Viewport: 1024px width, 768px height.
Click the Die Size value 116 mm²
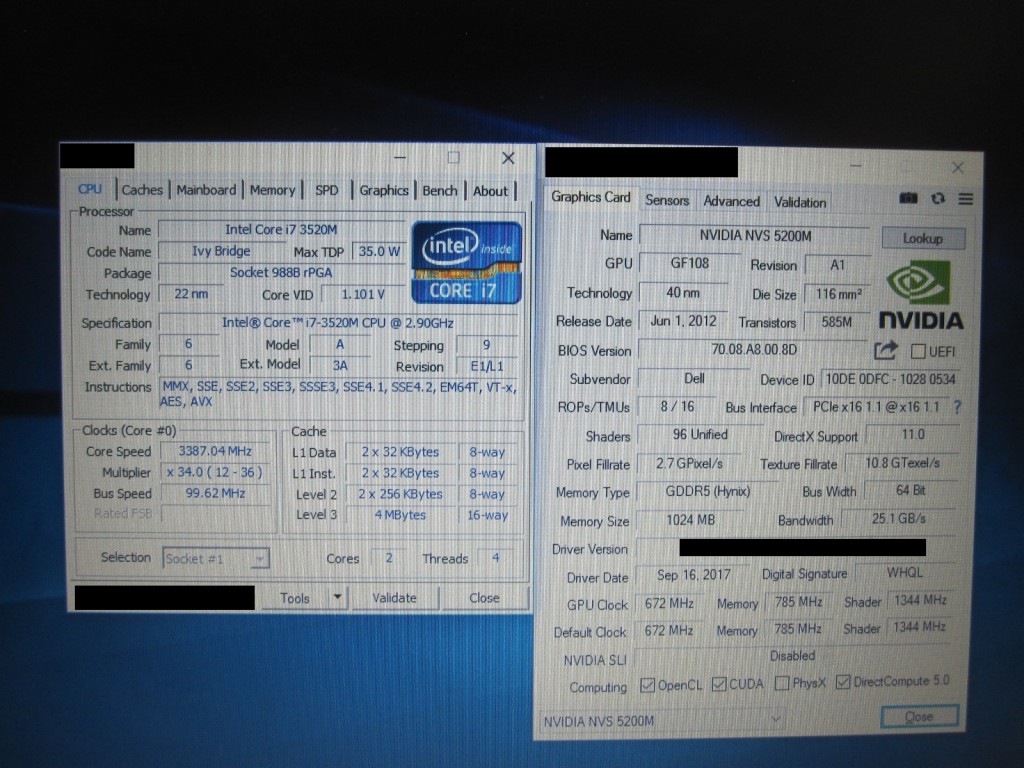click(839, 294)
